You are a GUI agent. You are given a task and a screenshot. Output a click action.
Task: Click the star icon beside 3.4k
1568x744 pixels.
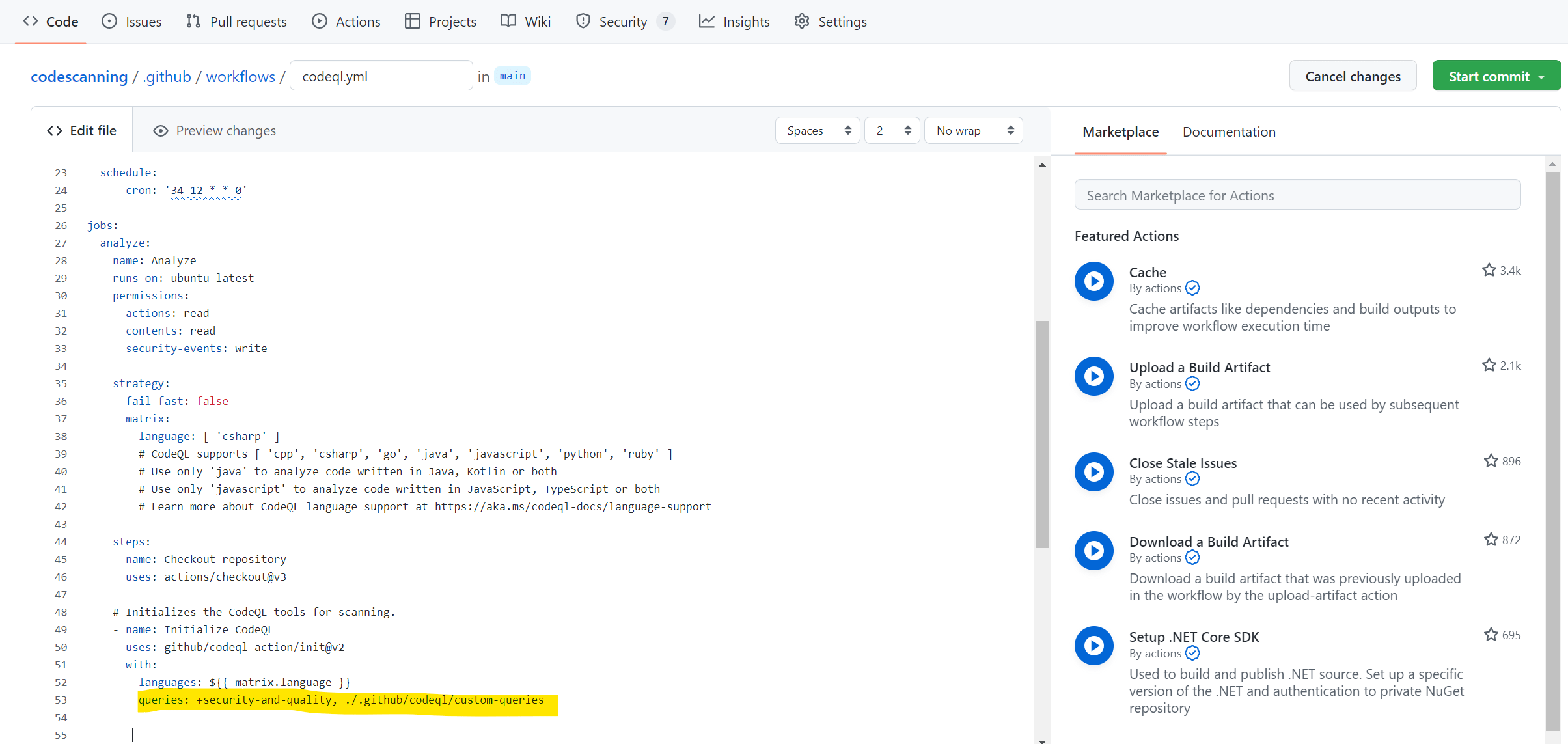(x=1489, y=269)
